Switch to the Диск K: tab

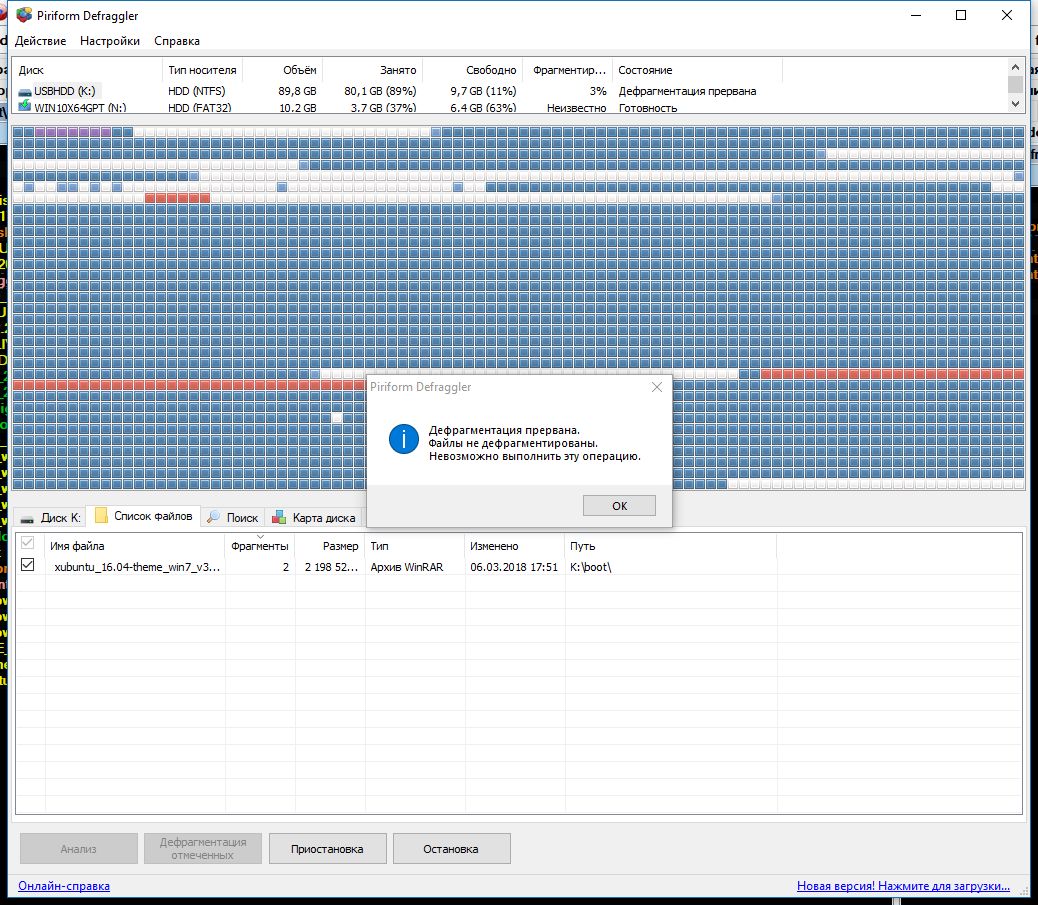pyautogui.click(x=50, y=518)
